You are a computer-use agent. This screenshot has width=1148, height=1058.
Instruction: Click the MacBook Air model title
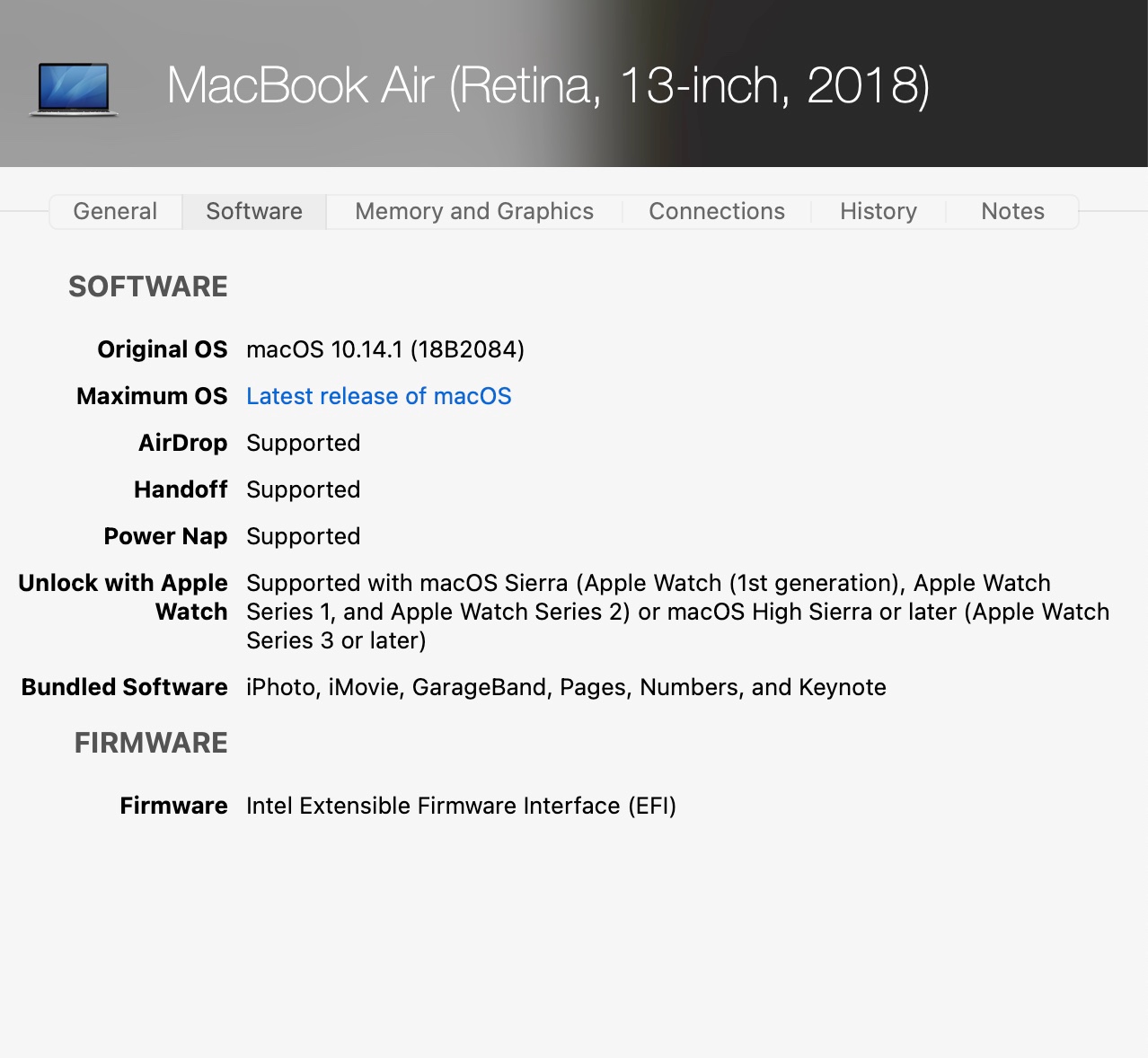tap(548, 86)
